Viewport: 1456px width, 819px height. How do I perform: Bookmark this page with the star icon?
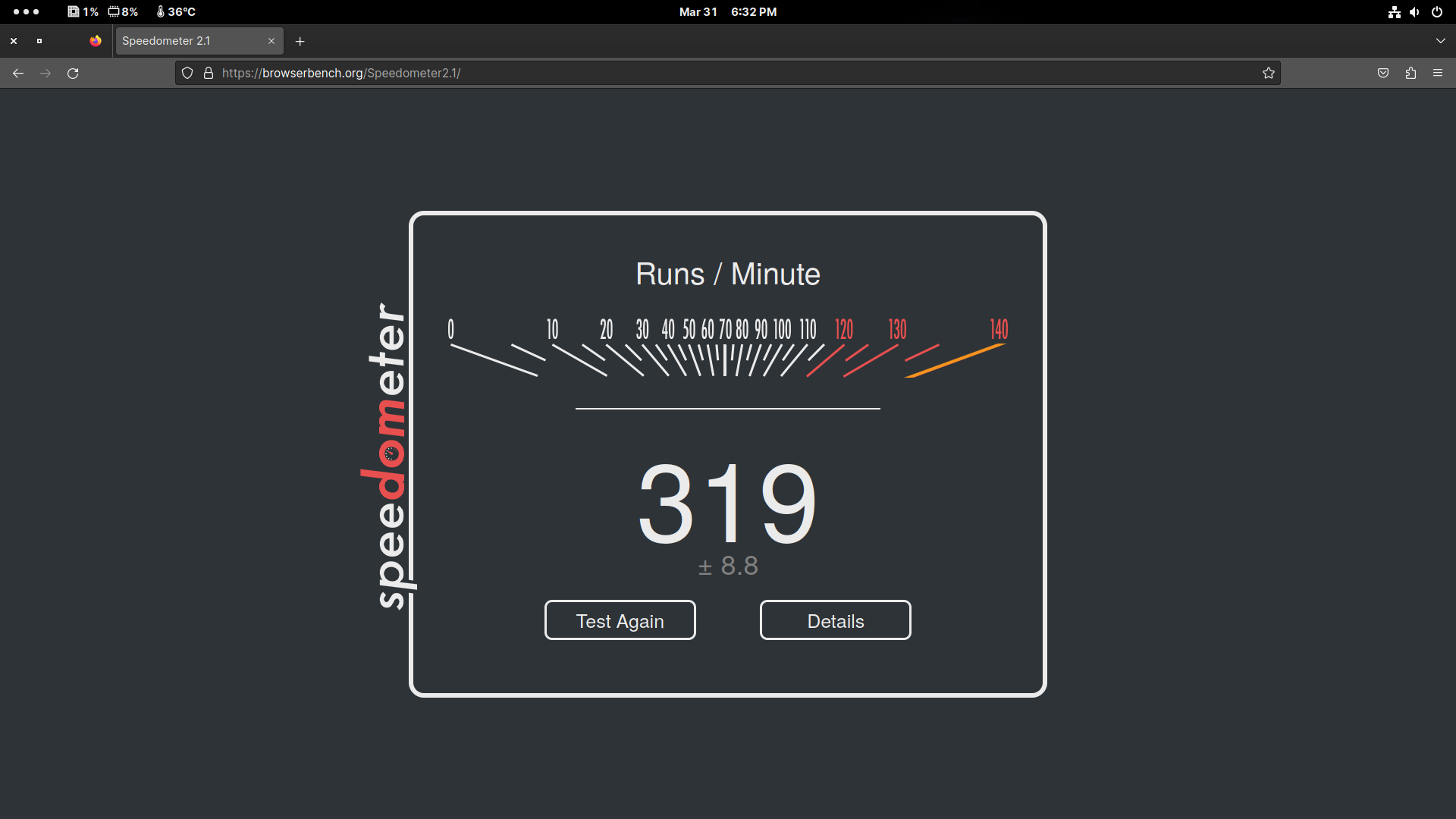[x=1268, y=73]
